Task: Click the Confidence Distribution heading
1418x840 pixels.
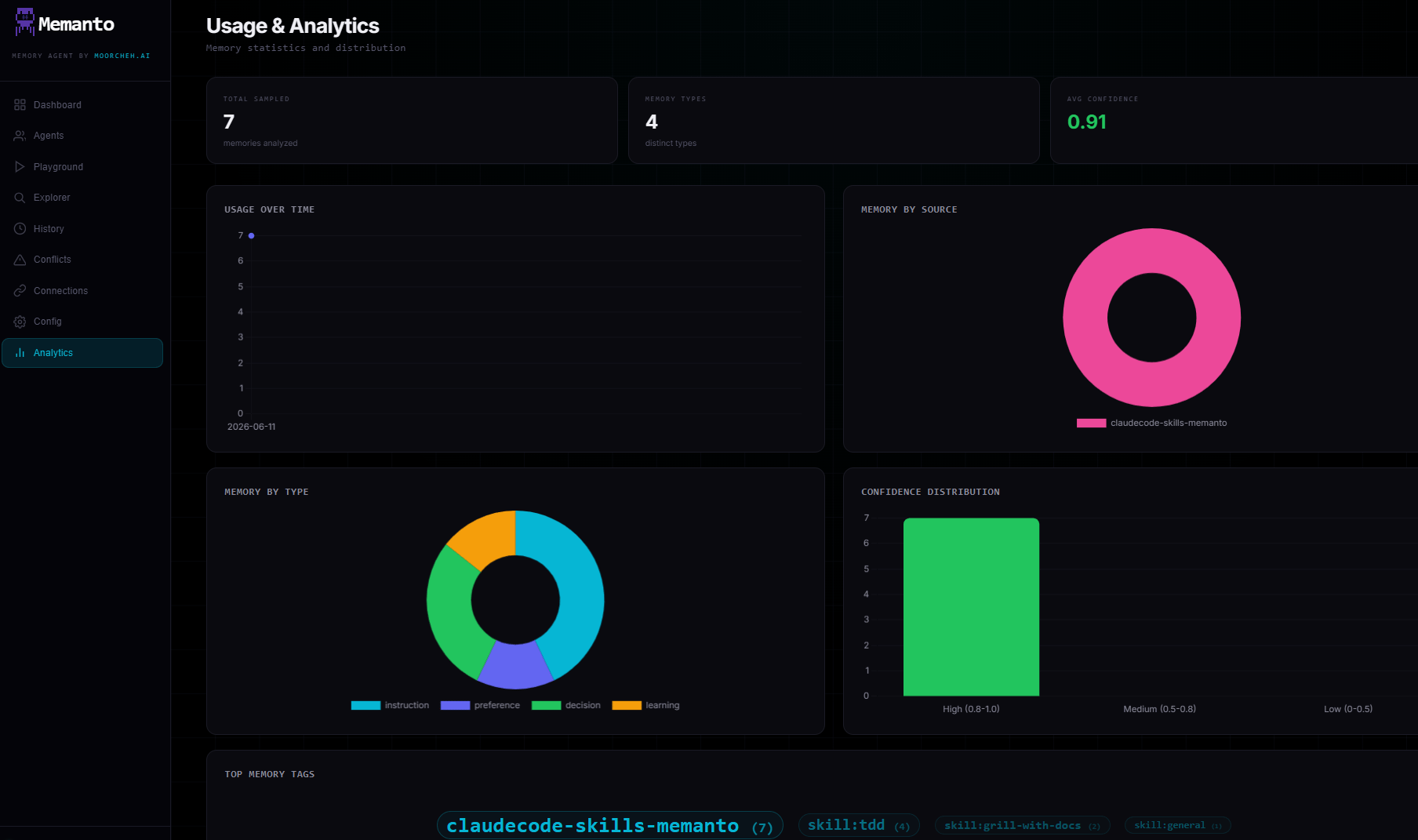Action: (930, 492)
